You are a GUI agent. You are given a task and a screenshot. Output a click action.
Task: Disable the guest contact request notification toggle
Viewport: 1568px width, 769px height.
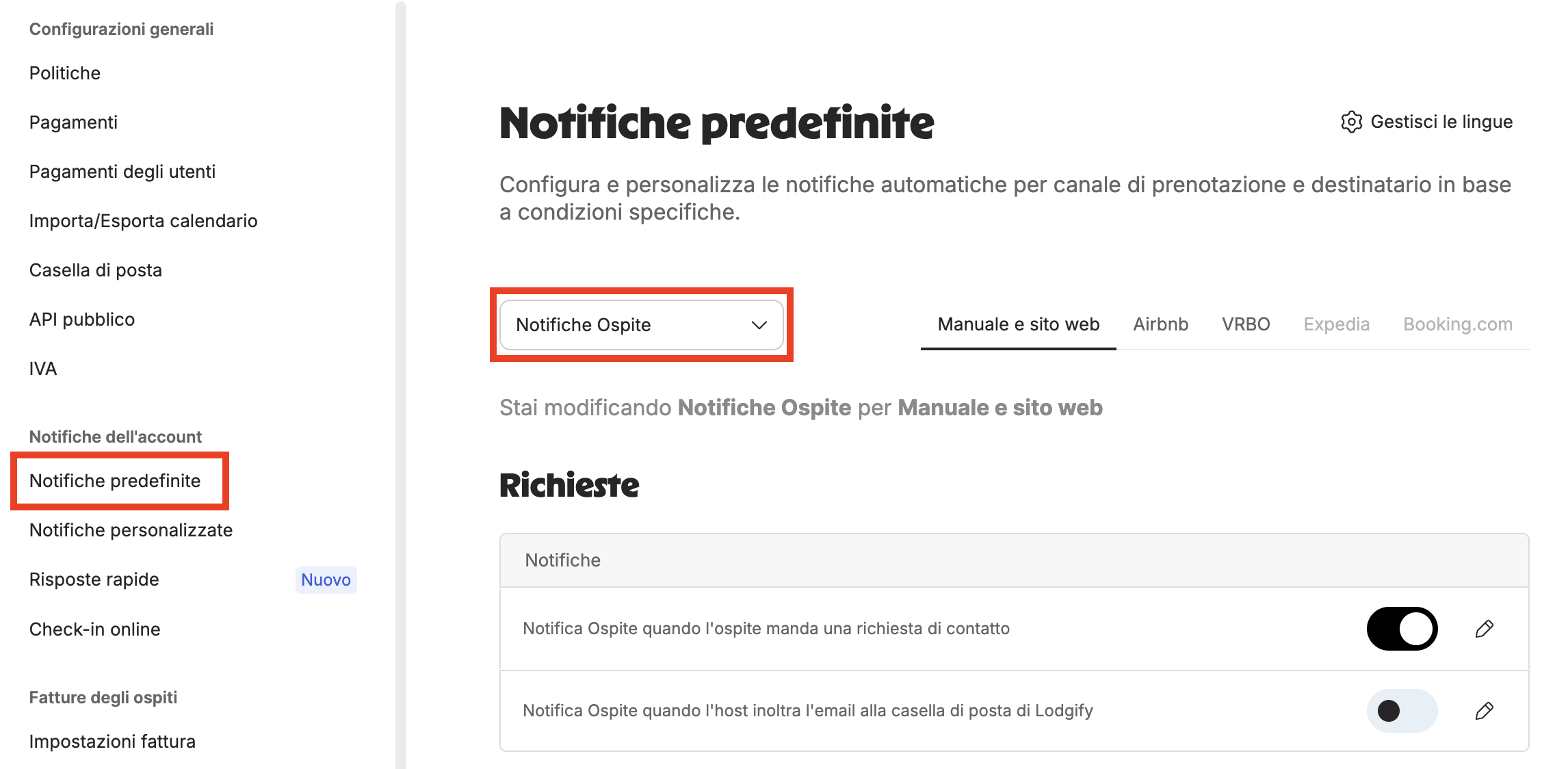(x=1402, y=629)
